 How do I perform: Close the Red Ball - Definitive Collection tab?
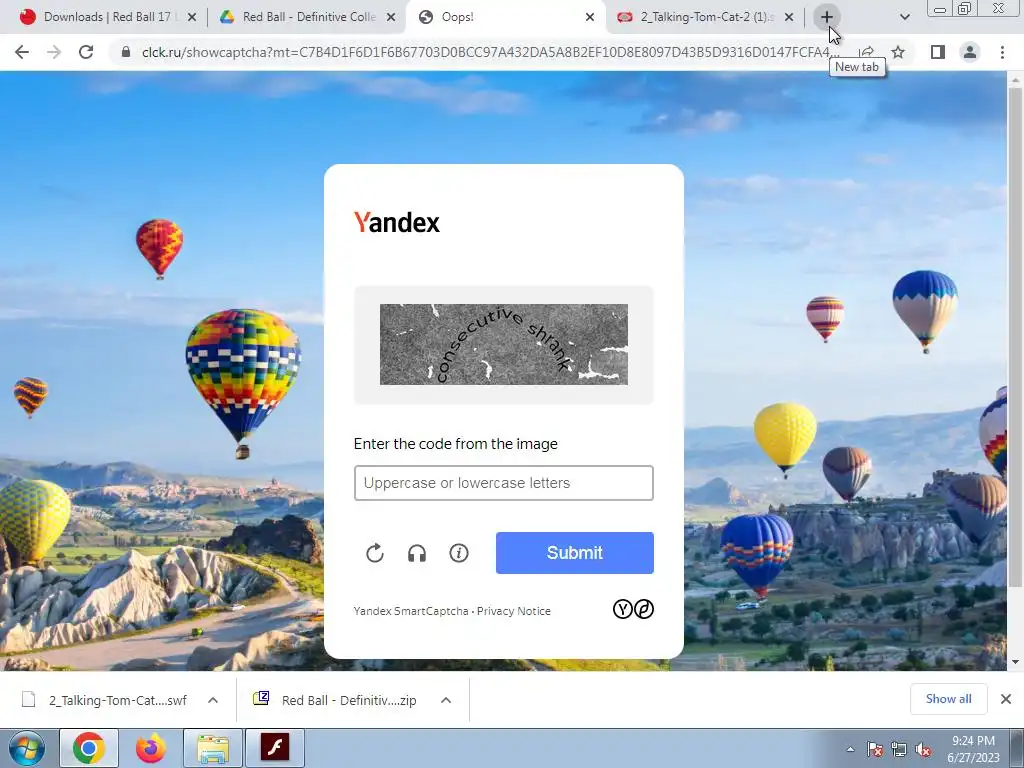(391, 18)
